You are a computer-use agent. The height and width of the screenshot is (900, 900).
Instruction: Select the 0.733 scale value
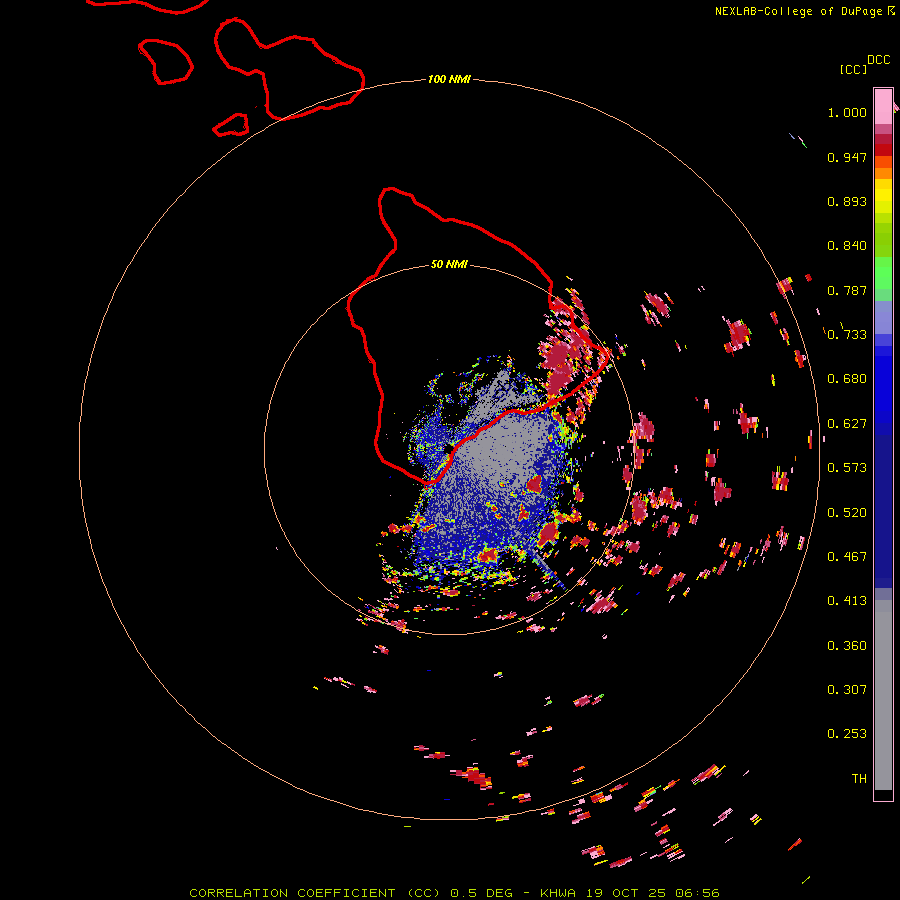tap(847, 335)
